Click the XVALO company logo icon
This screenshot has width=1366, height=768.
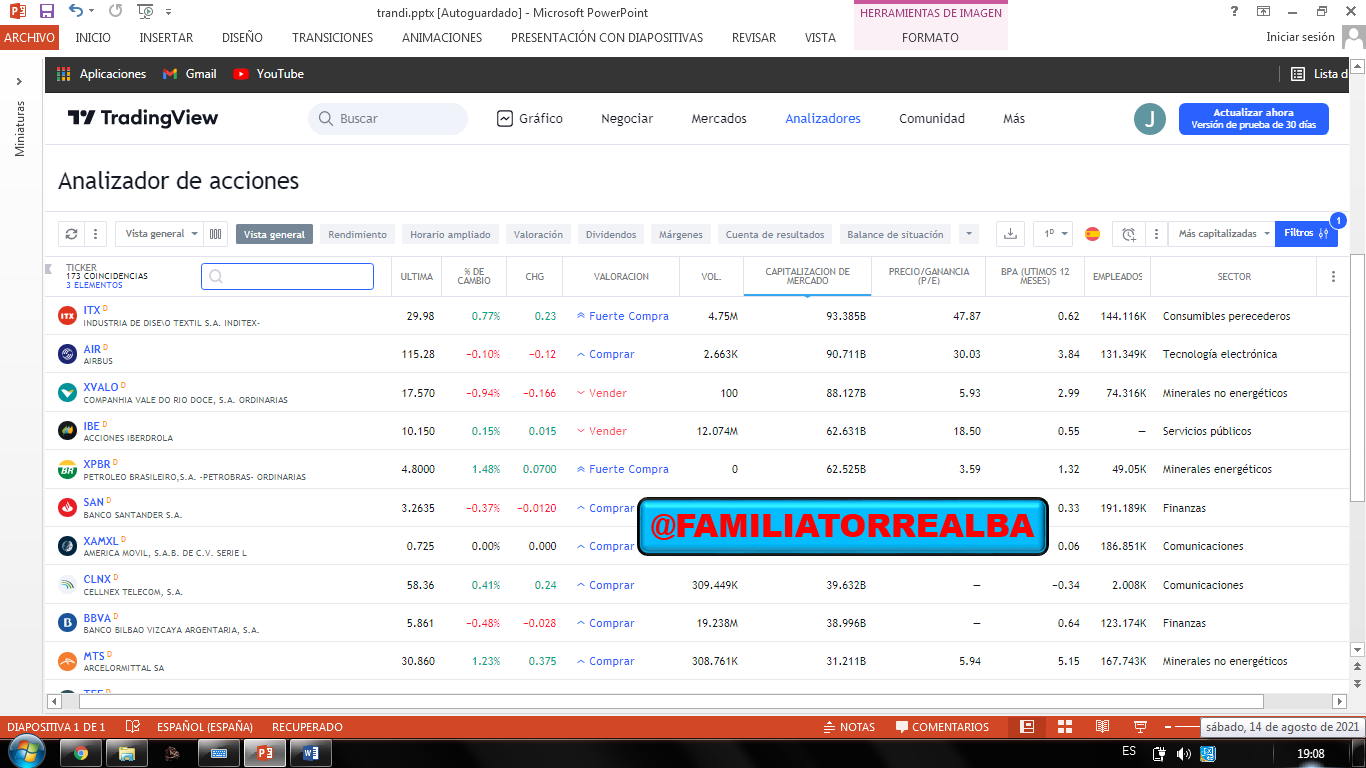tap(67, 393)
